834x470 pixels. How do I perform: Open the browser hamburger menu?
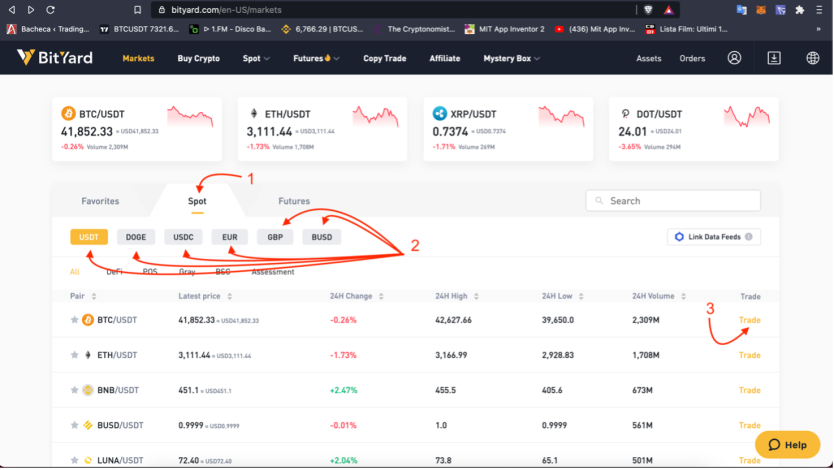(x=819, y=10)
